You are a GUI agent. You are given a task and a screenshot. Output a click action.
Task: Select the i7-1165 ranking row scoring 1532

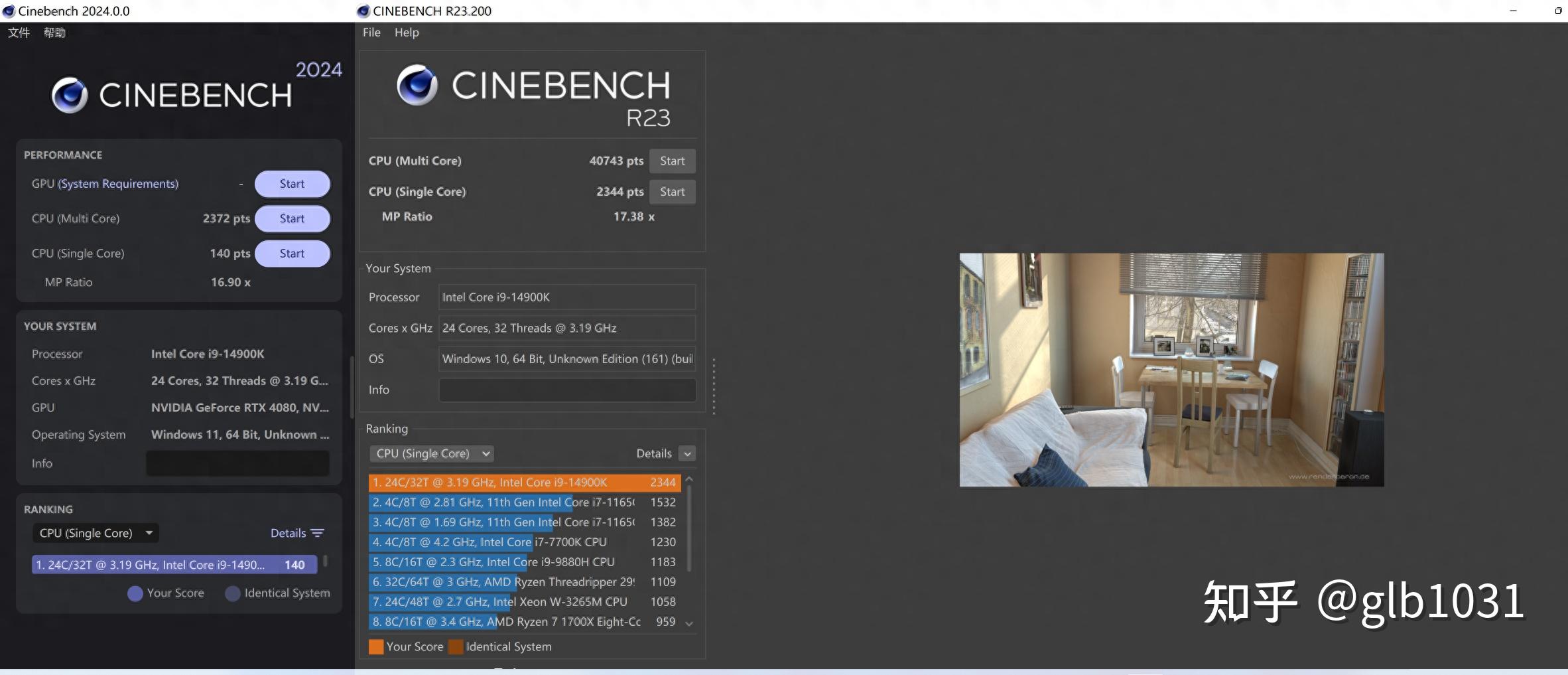(x=525, y=502)
